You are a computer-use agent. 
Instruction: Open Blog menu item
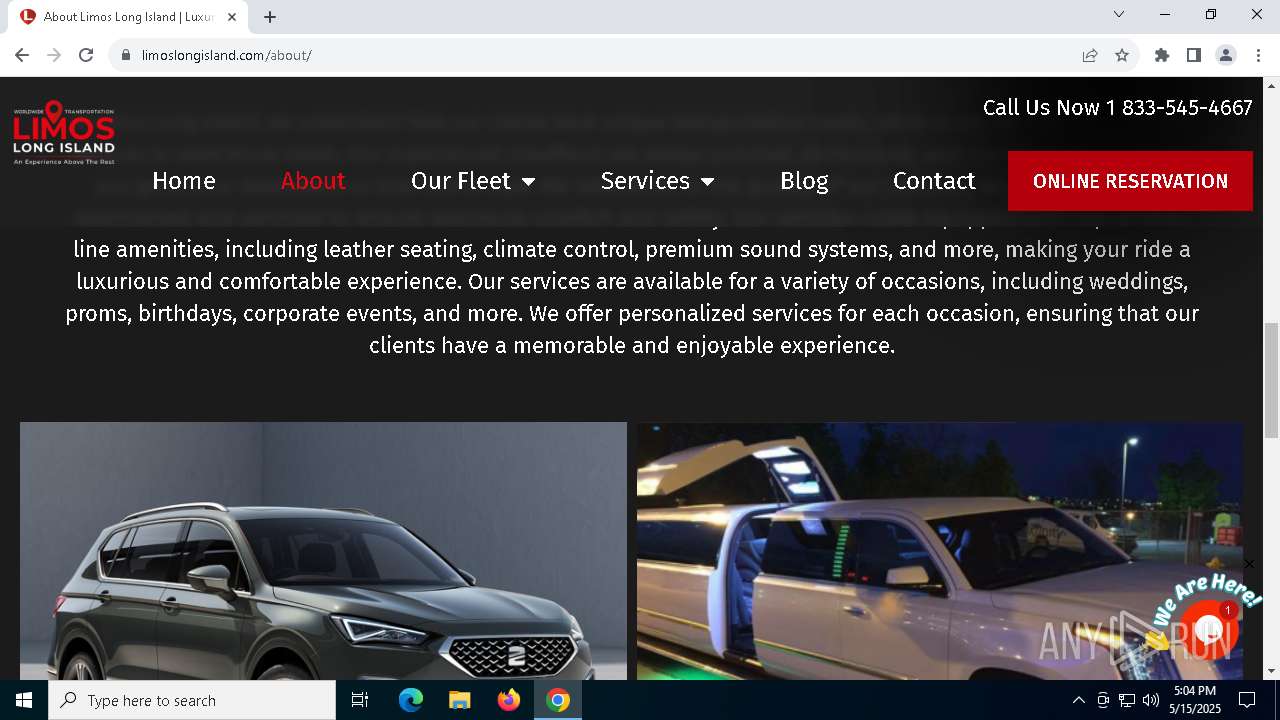804,181
